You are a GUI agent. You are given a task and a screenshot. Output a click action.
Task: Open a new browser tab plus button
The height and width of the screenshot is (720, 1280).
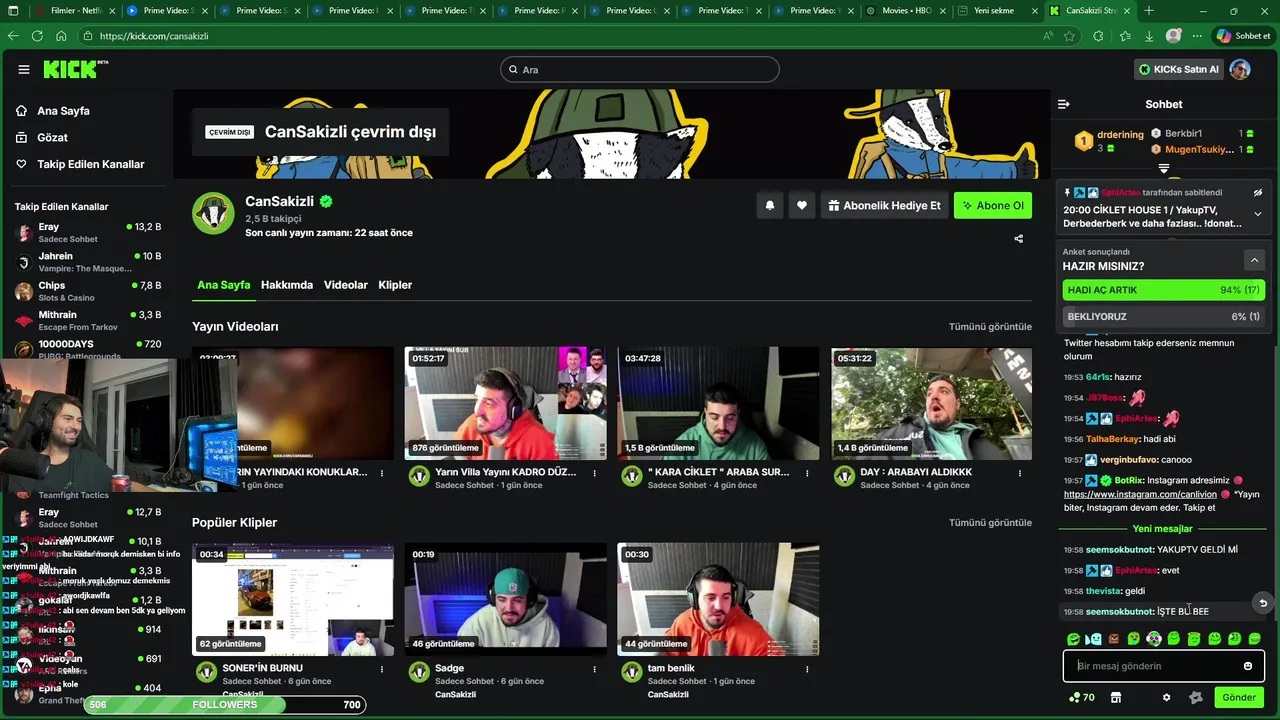click(1149, 11)
